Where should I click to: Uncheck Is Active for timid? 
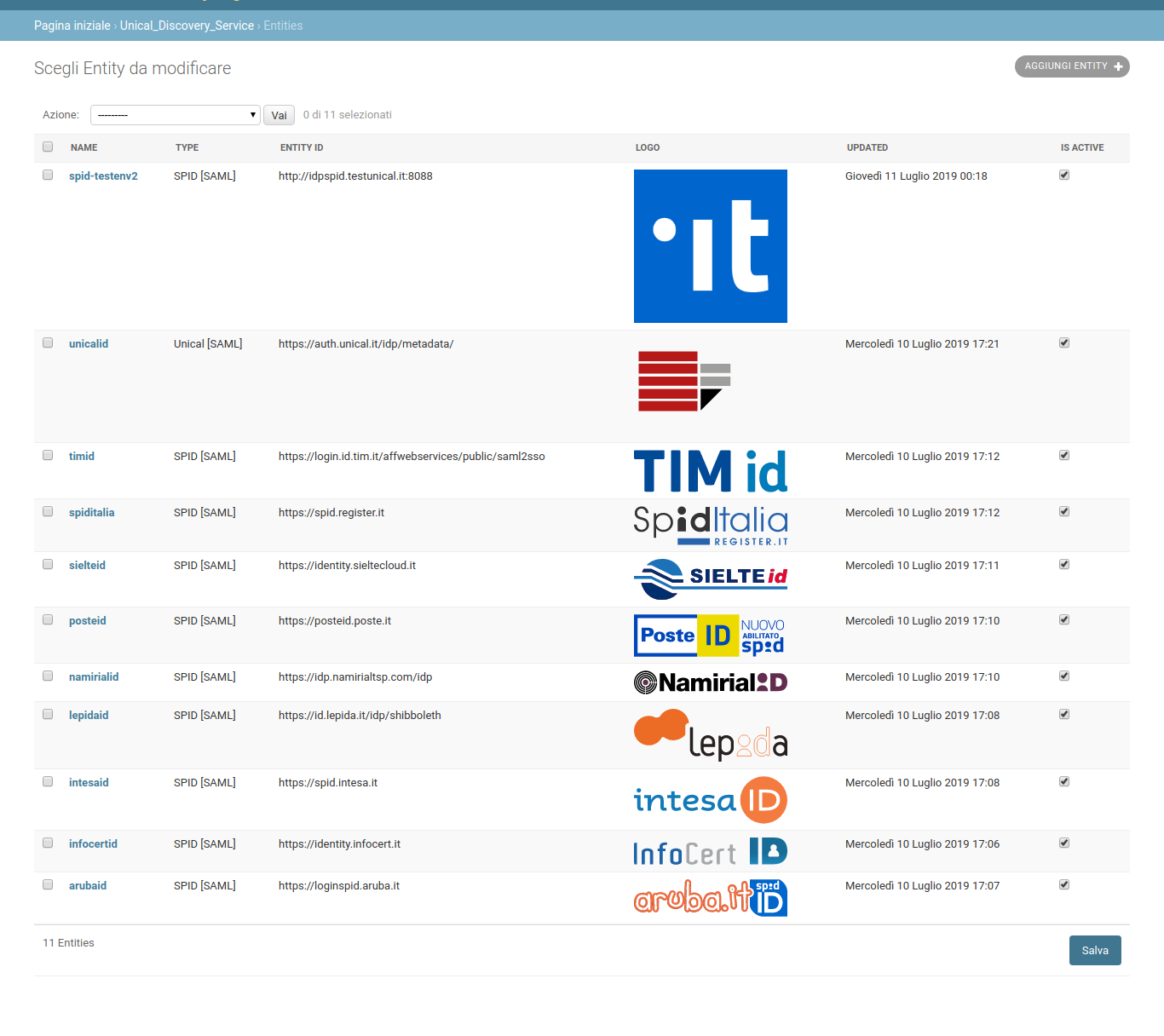(1064, 455)
